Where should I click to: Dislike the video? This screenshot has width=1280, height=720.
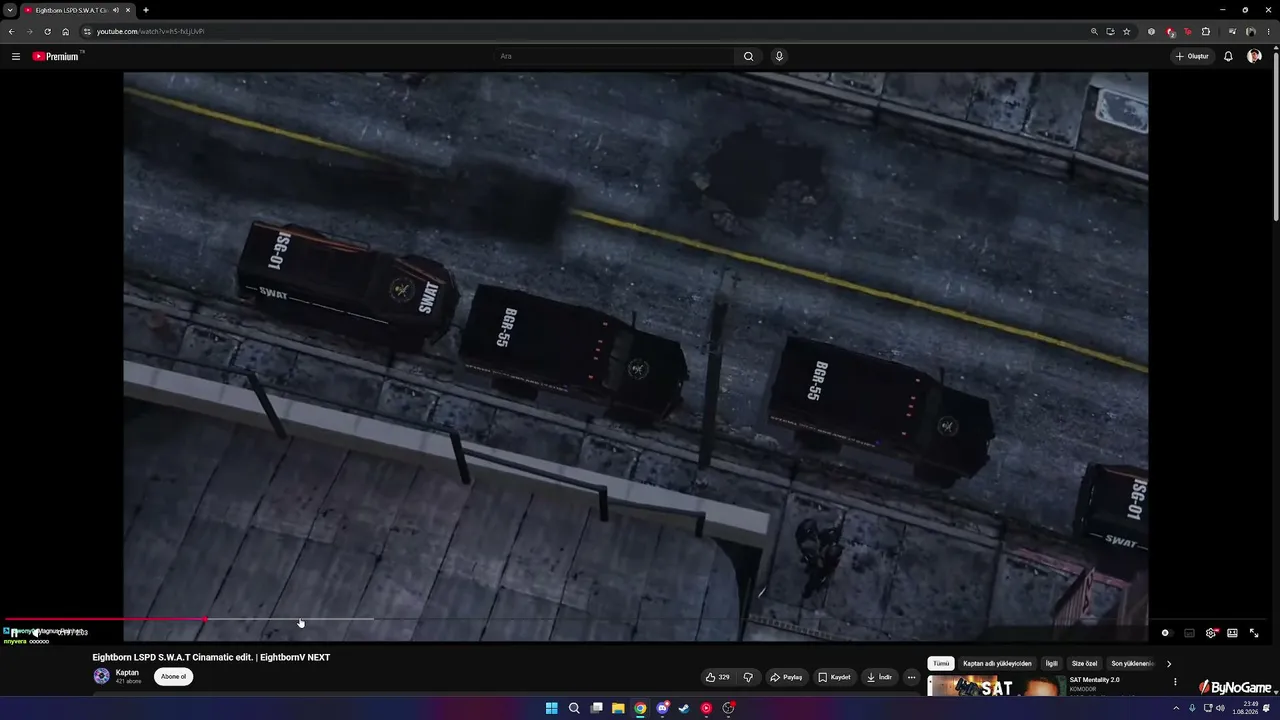pyautogui.click(x=748, y=677)
